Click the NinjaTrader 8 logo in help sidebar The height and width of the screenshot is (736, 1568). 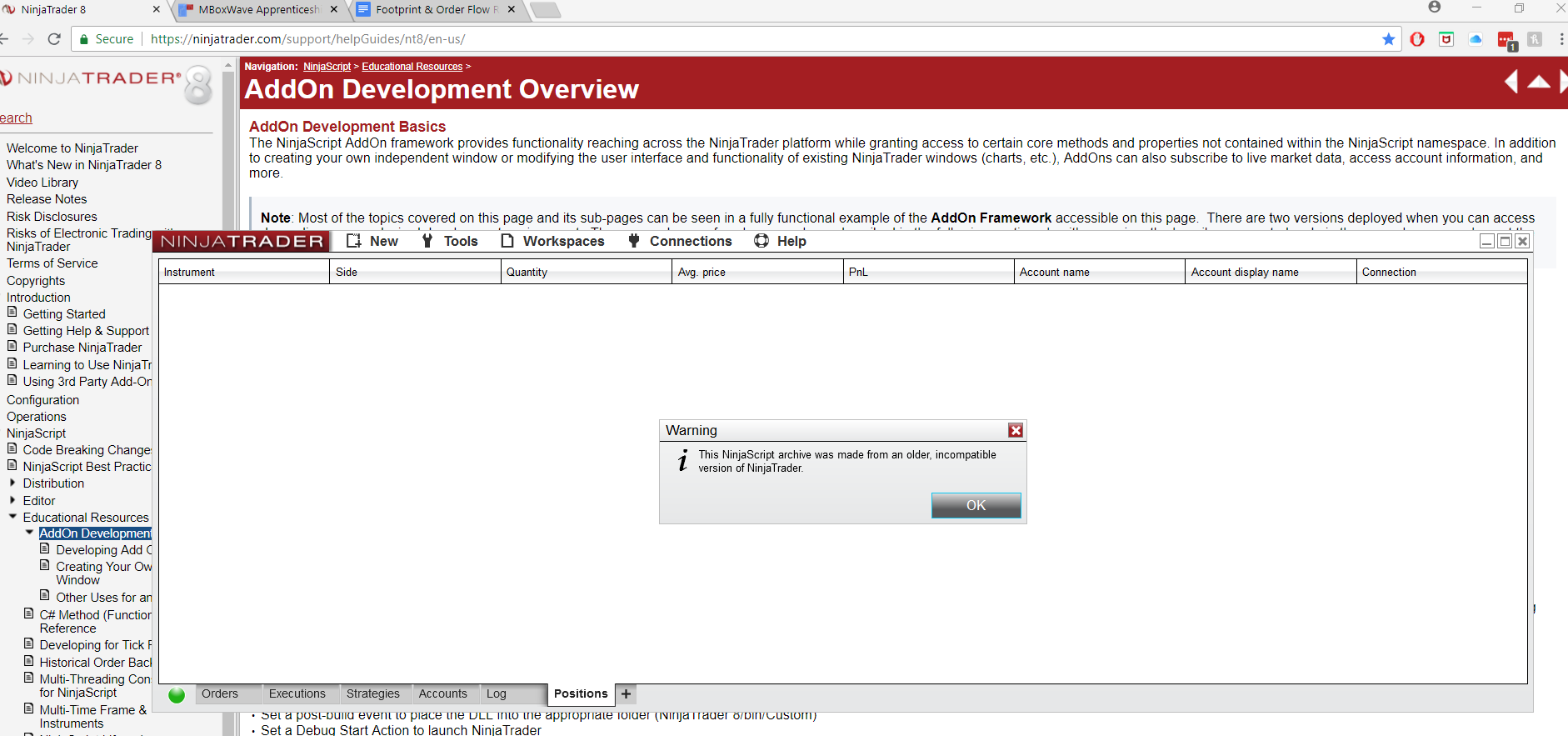[x=107, y=85]
